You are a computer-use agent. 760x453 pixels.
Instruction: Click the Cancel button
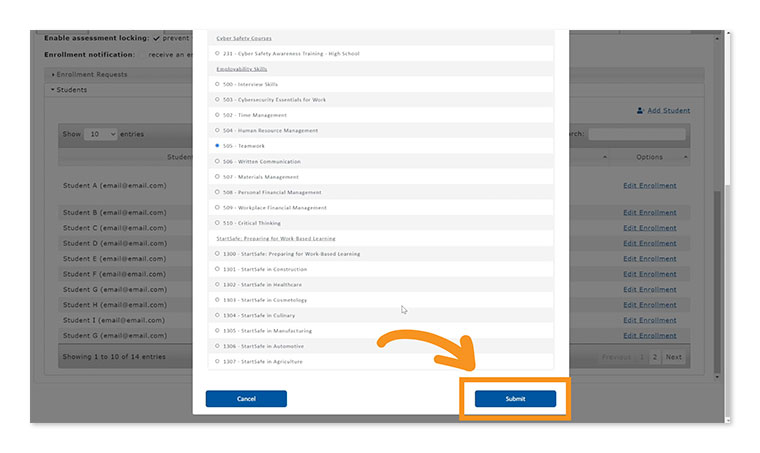coord(246,399)
